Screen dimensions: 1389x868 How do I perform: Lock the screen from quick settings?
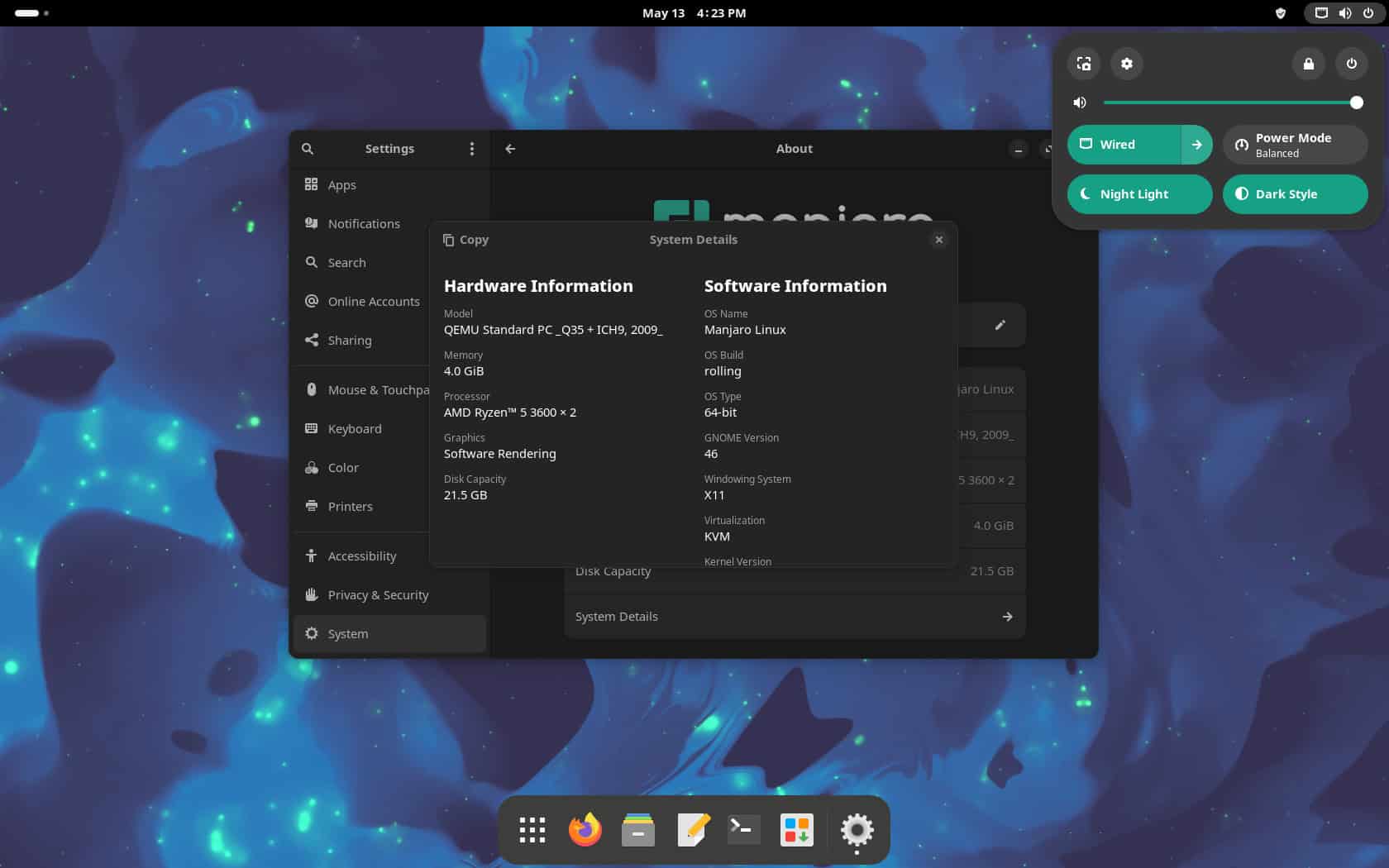[1309, 64]
